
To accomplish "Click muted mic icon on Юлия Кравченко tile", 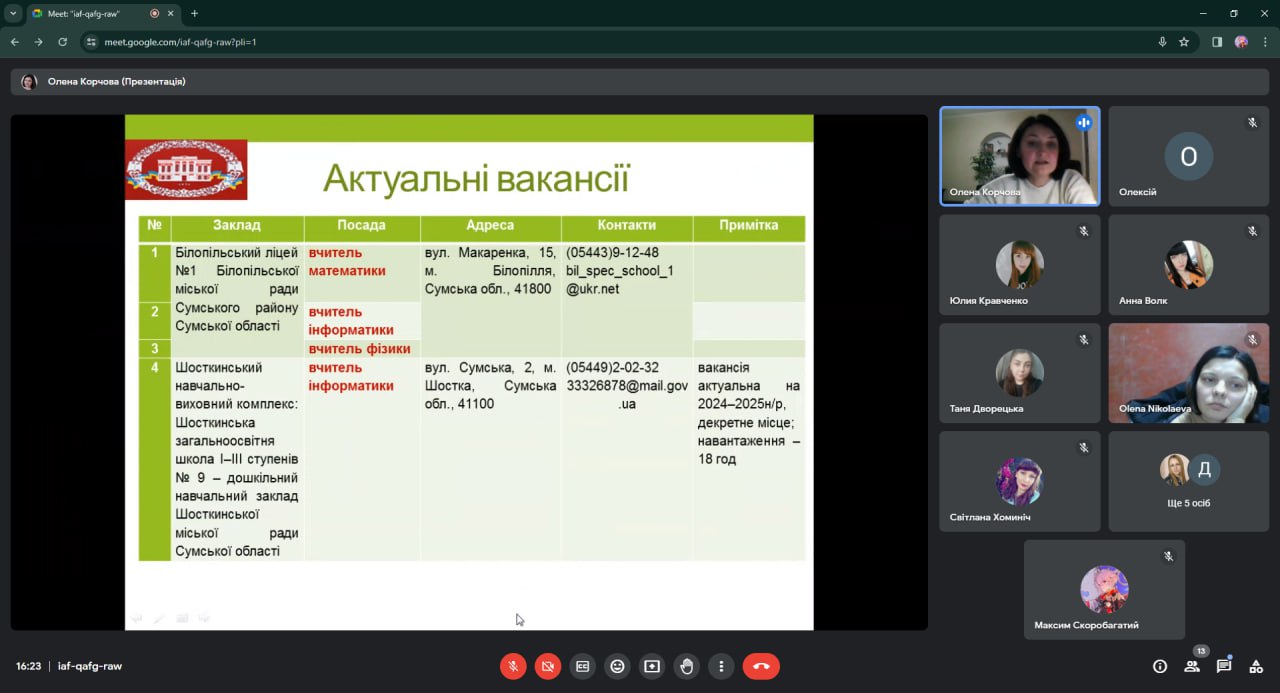I will (1084, 231).
